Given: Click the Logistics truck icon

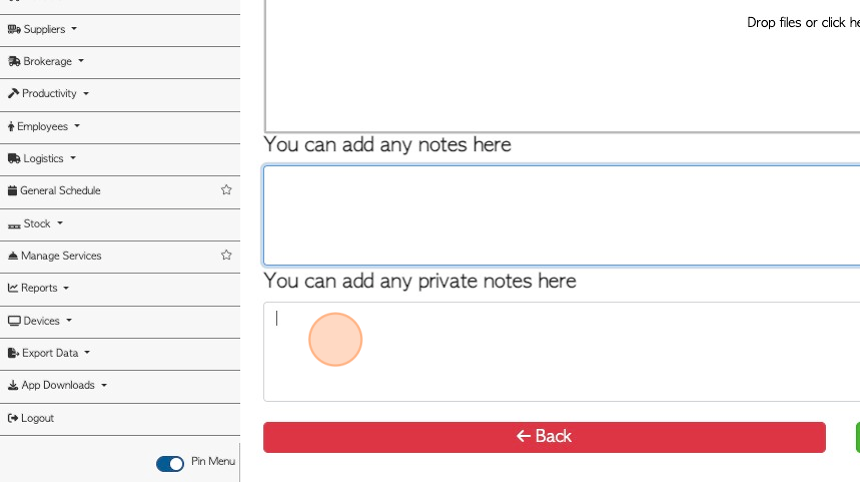Looking at the screenshot, I should (x=14, y=158).
